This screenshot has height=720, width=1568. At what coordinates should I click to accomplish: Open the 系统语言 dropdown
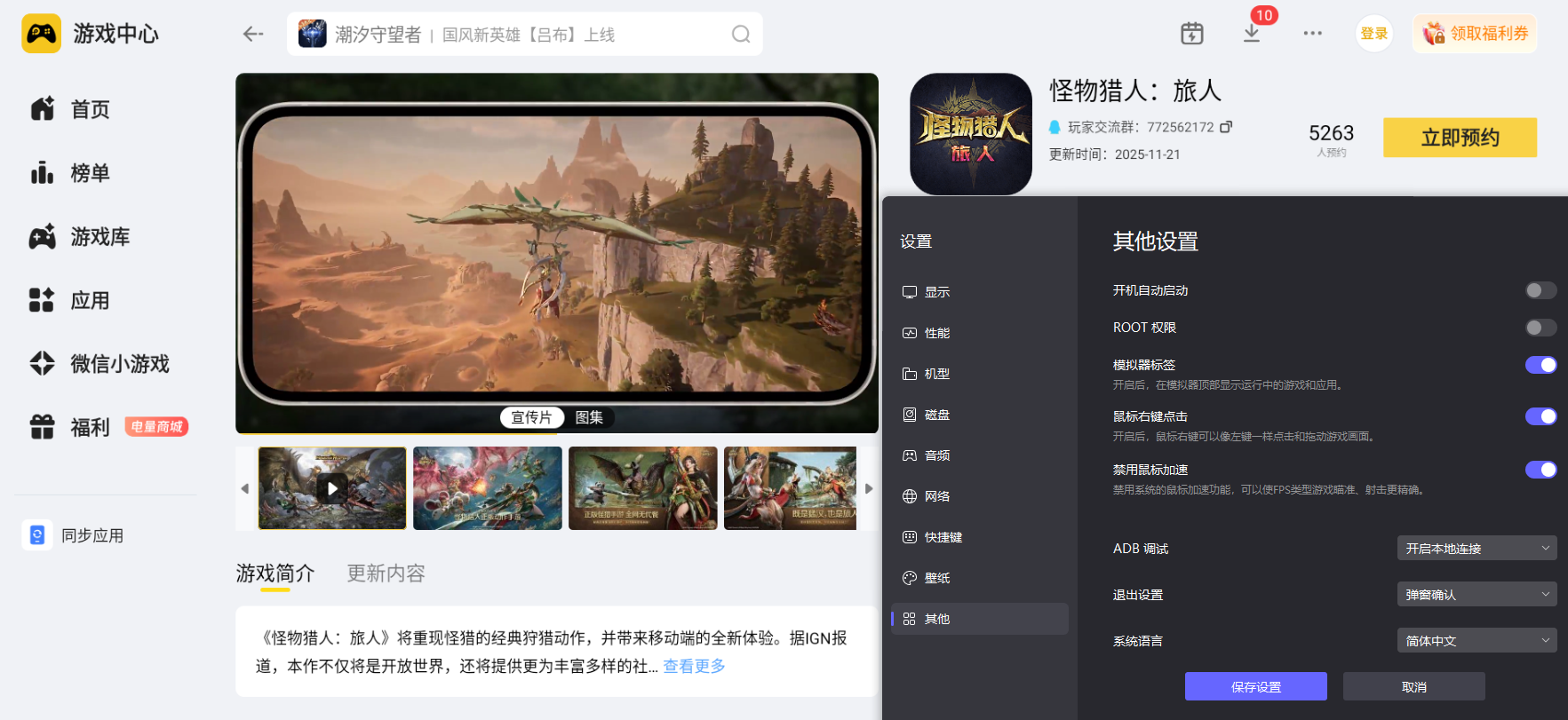click(x=1477, y=641)
